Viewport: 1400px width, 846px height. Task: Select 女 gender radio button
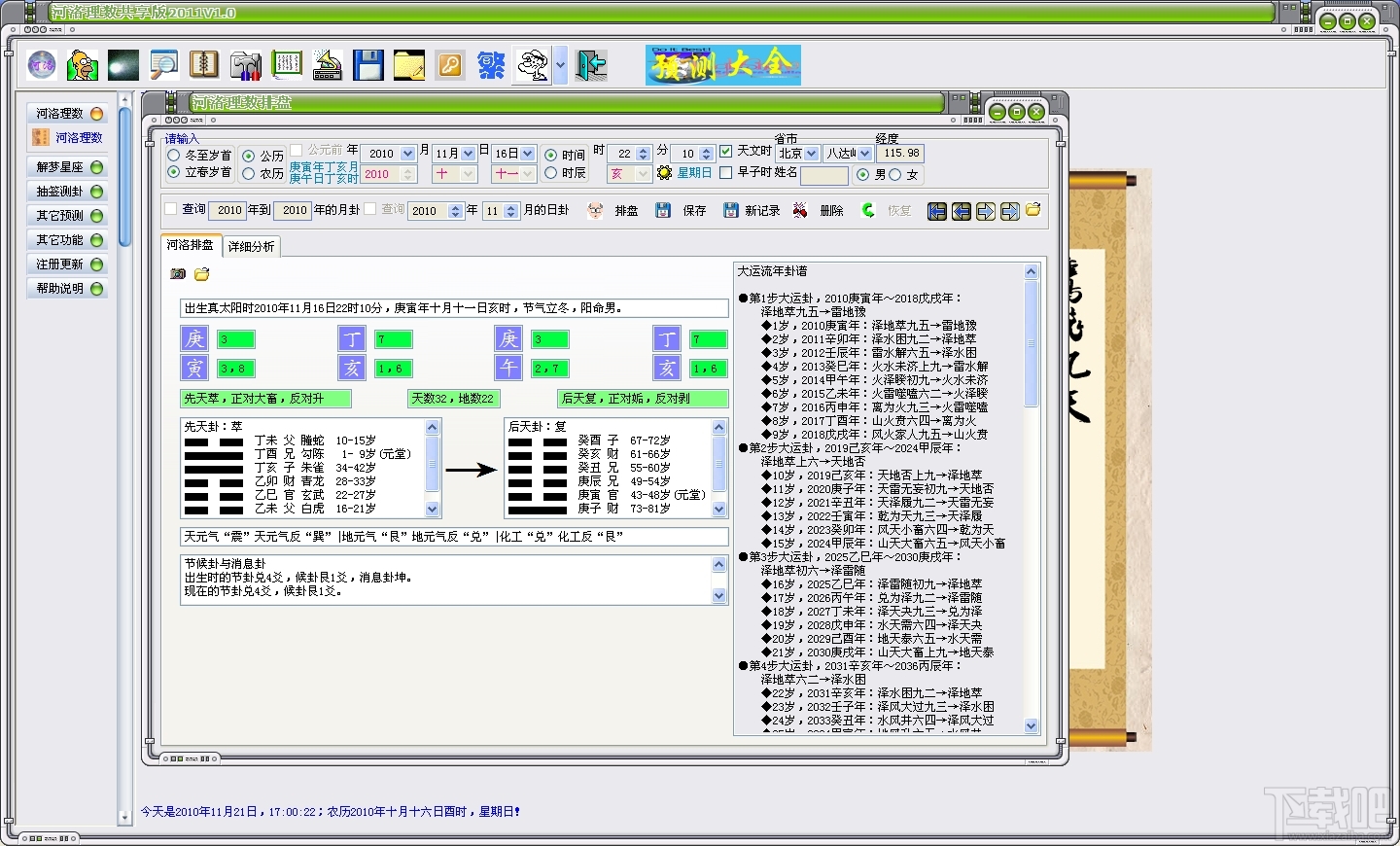(x=895, y=175)
